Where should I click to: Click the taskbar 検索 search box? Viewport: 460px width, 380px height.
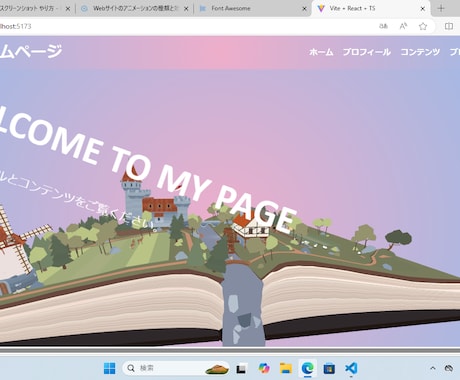[x=176, y=368]
